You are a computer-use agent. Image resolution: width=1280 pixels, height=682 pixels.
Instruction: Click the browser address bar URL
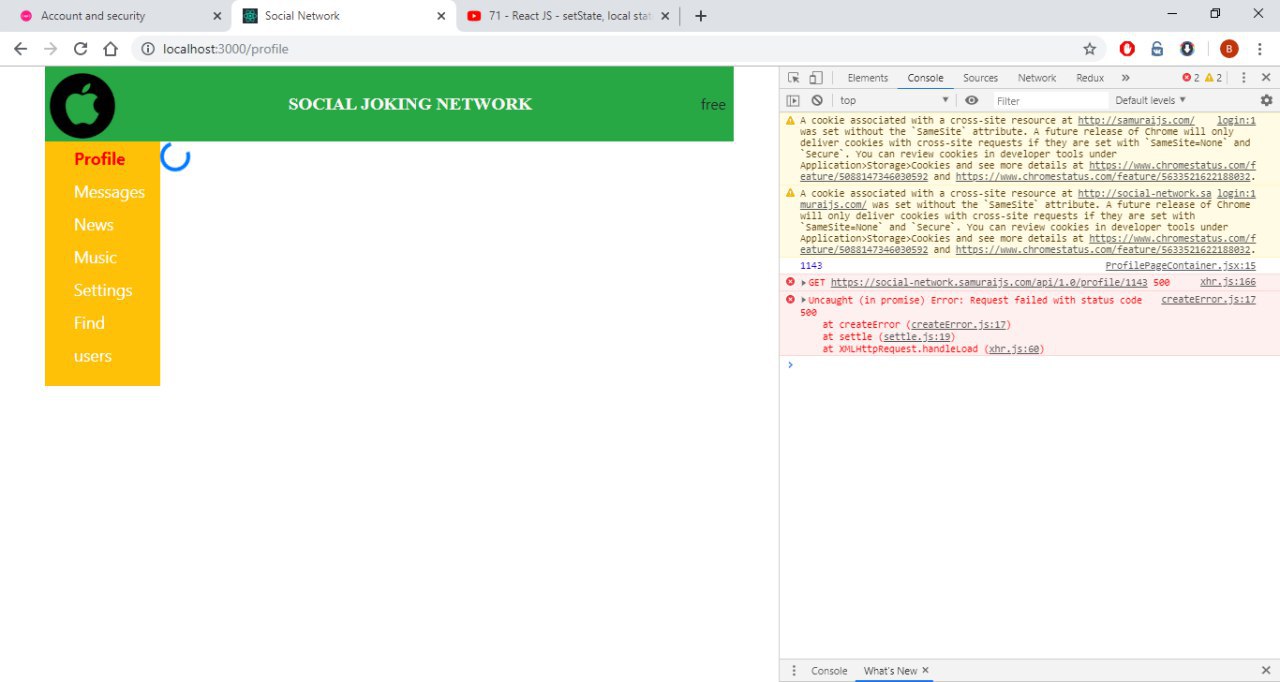click(x=225, y=49)
